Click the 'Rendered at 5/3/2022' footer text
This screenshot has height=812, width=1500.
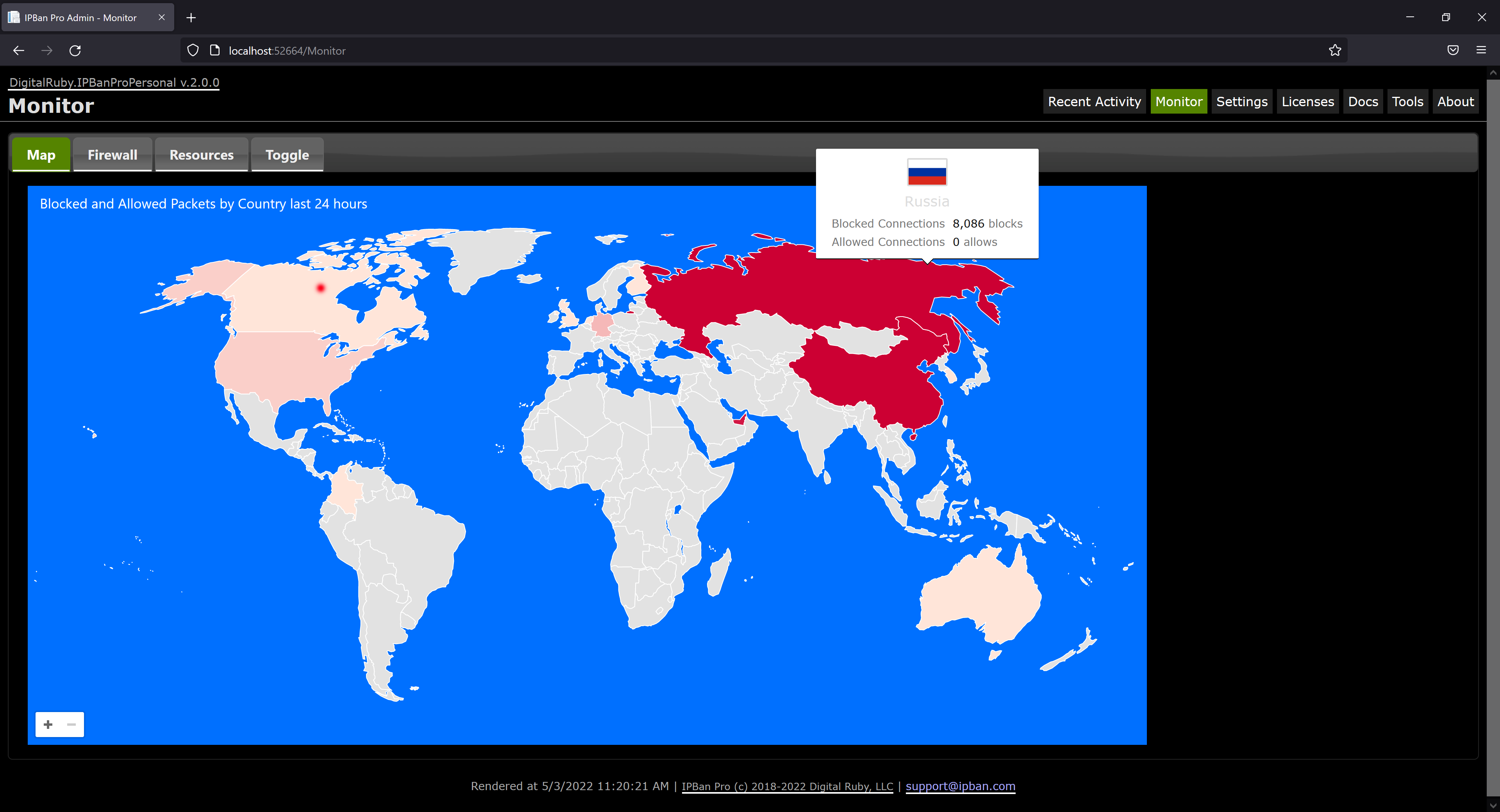point(570,786)
